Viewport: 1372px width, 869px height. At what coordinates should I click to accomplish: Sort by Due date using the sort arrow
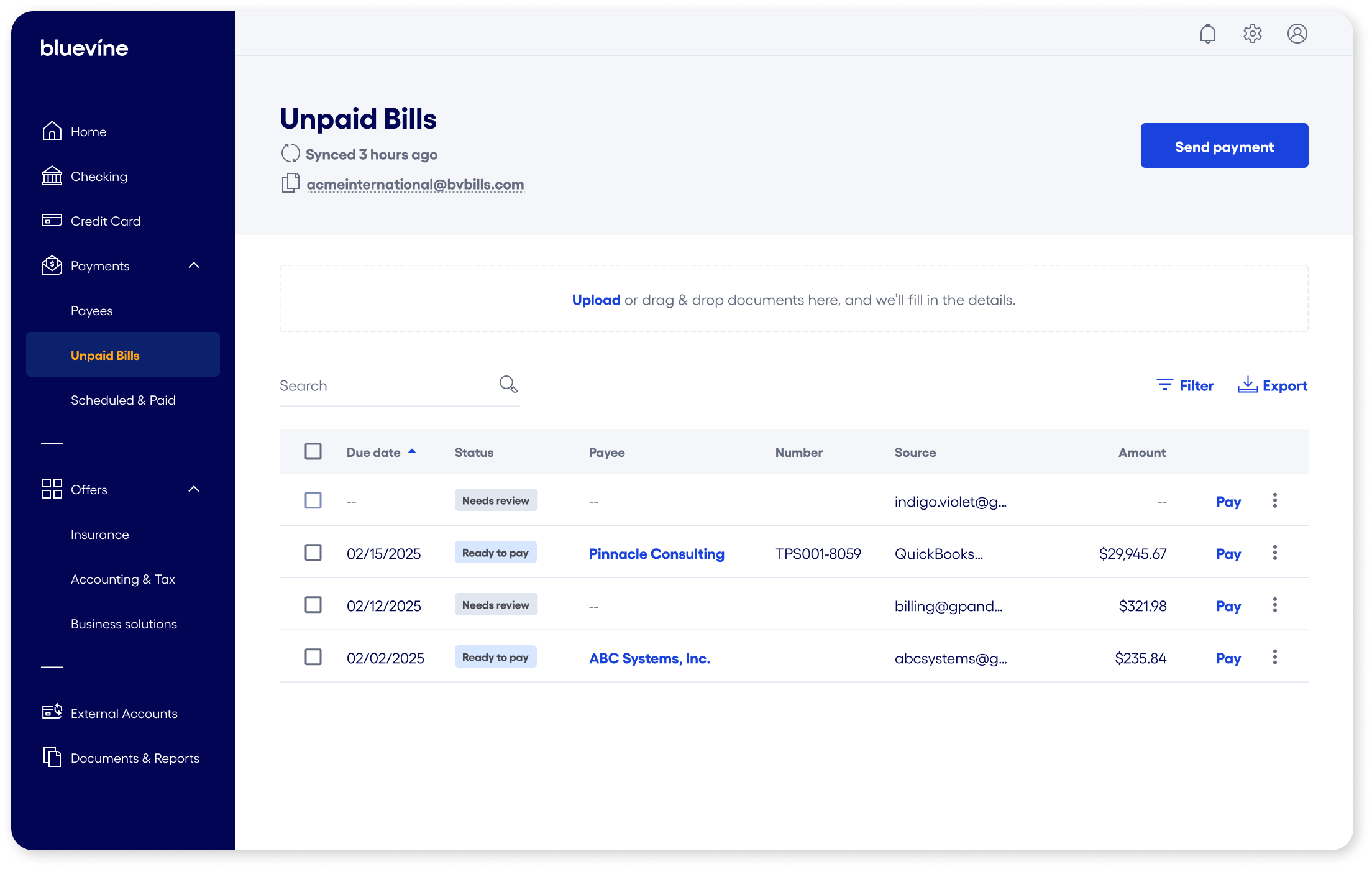[x=411, y=452]
